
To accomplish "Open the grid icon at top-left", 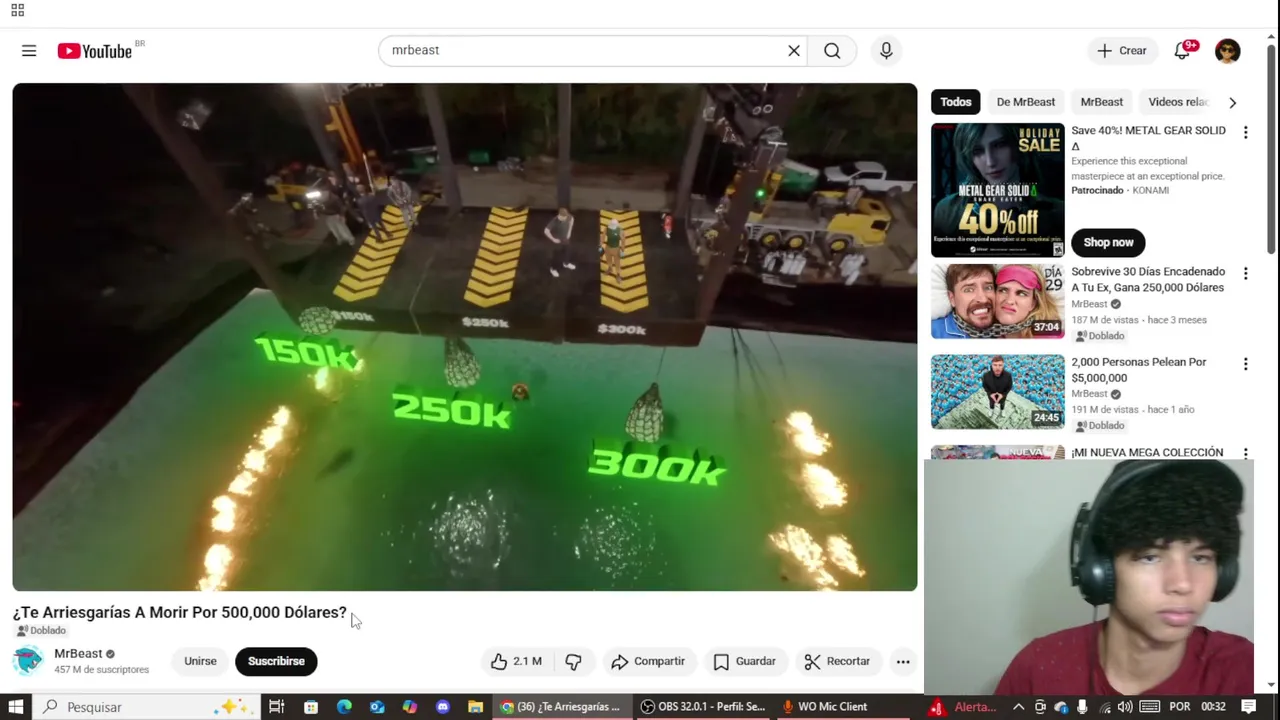I will 17,10.
